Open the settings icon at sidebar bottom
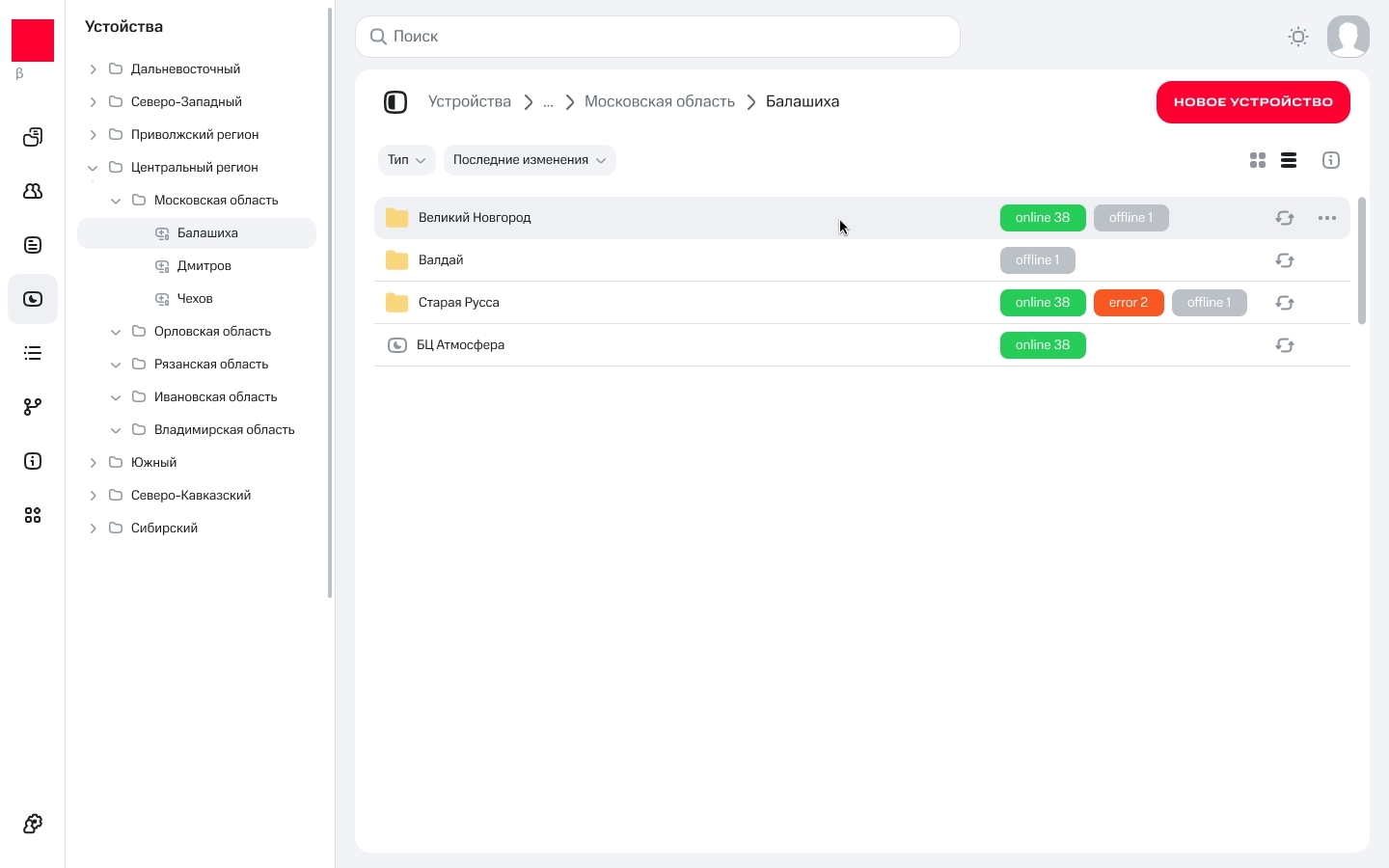 (x=33, y=824)
